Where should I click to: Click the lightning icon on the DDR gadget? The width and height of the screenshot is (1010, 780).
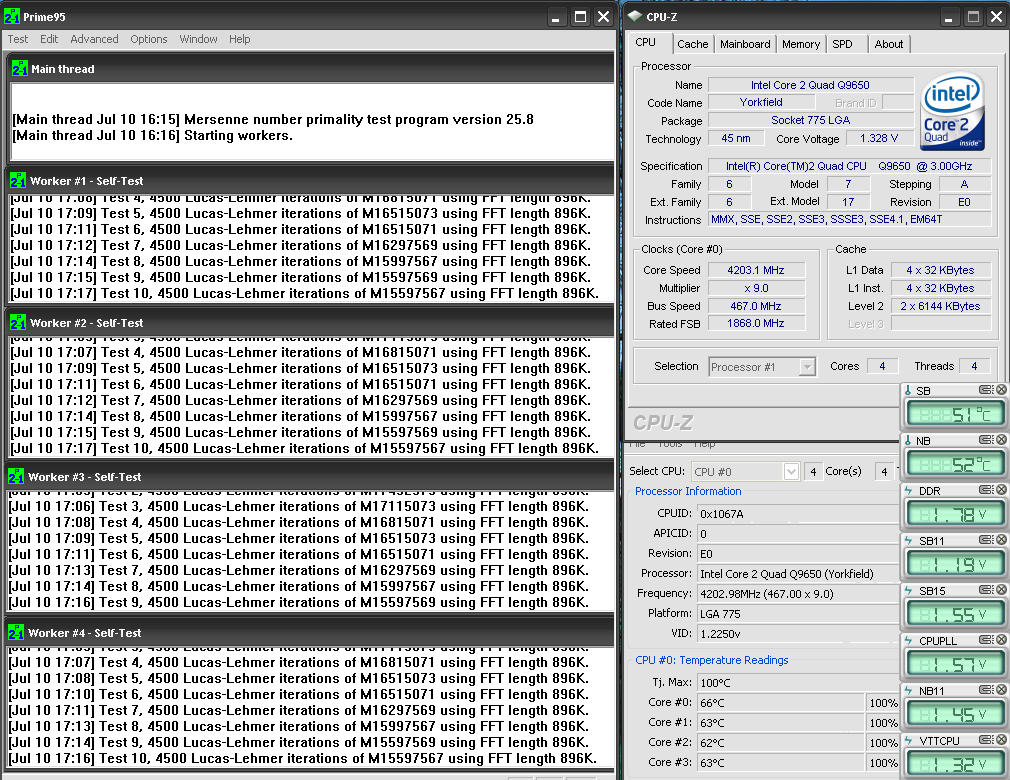pos(908,491)
